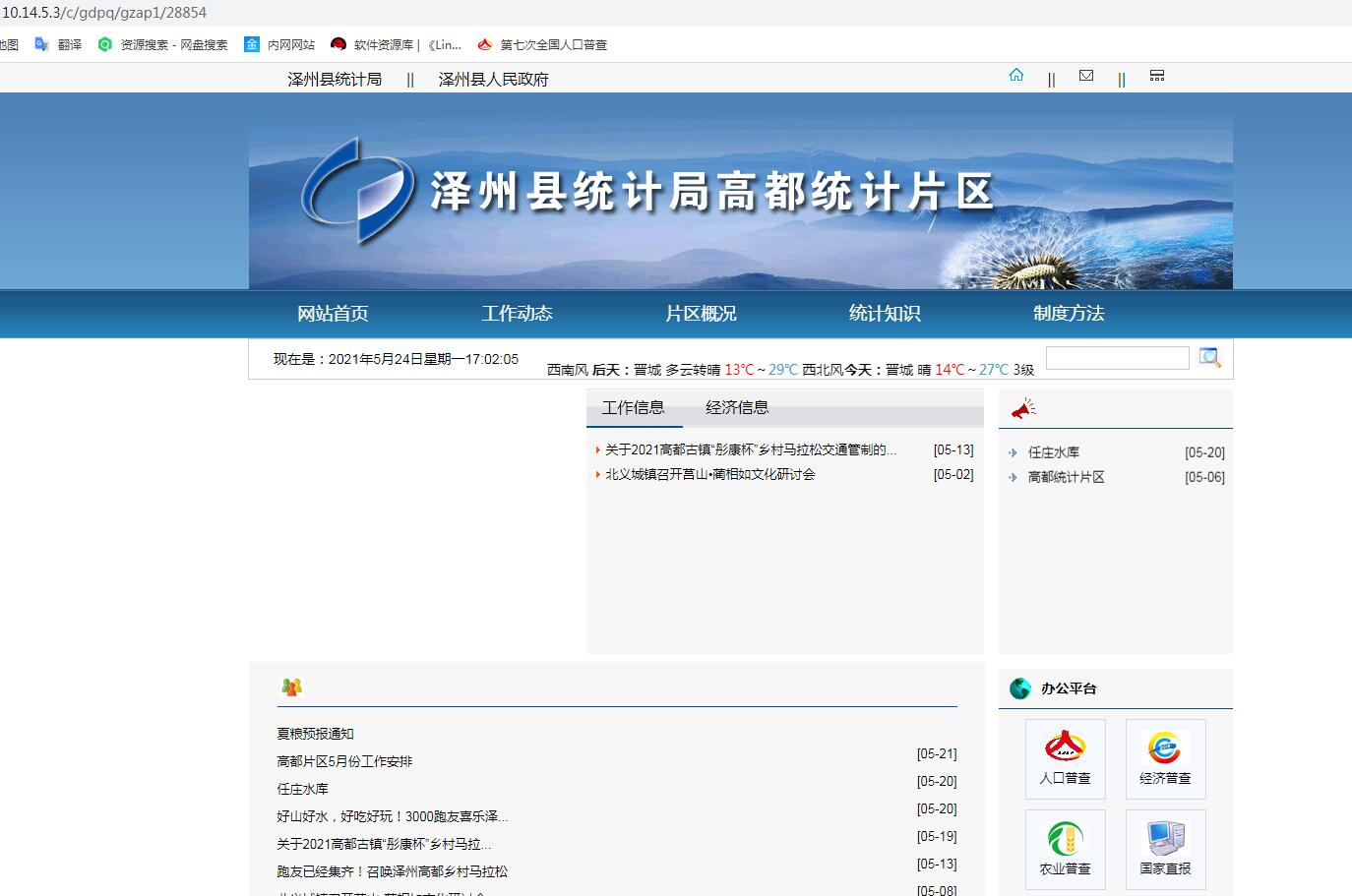Image resolution: width=1352 pixels, height=896 pixels.
Task: Go to the site home via house icon
Action: pos(1016,75)
